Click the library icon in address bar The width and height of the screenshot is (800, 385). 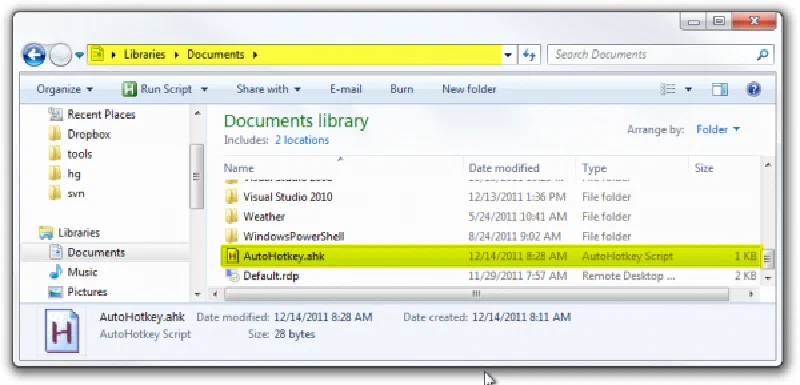(x=97, y=55)
